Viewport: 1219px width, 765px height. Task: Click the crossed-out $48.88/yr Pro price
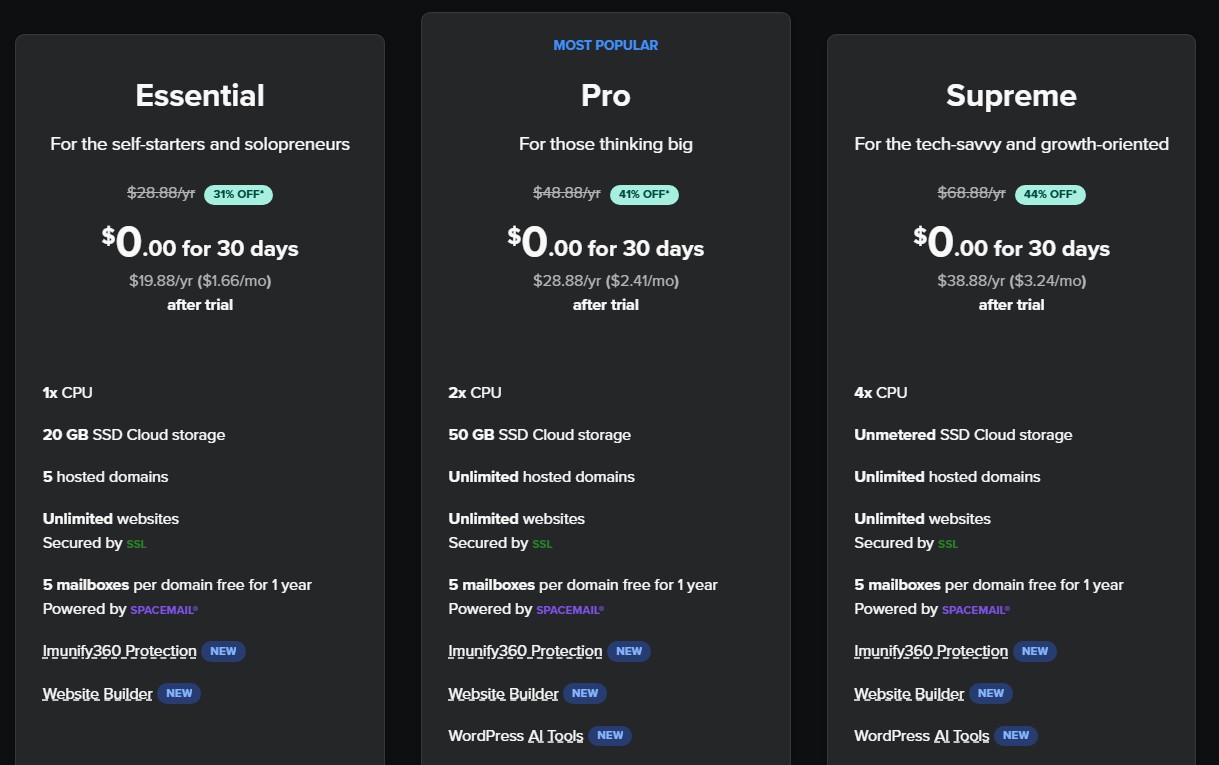point(566,194)
